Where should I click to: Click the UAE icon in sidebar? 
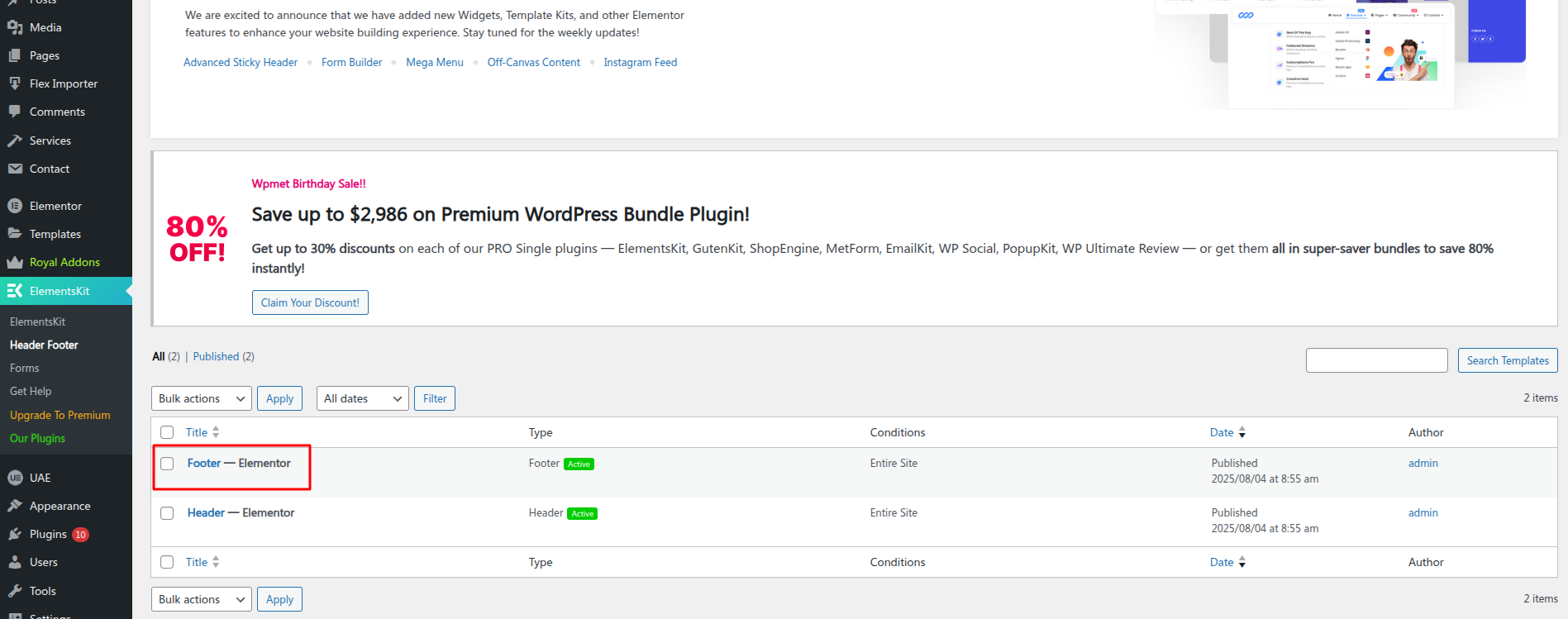point(14,478)
